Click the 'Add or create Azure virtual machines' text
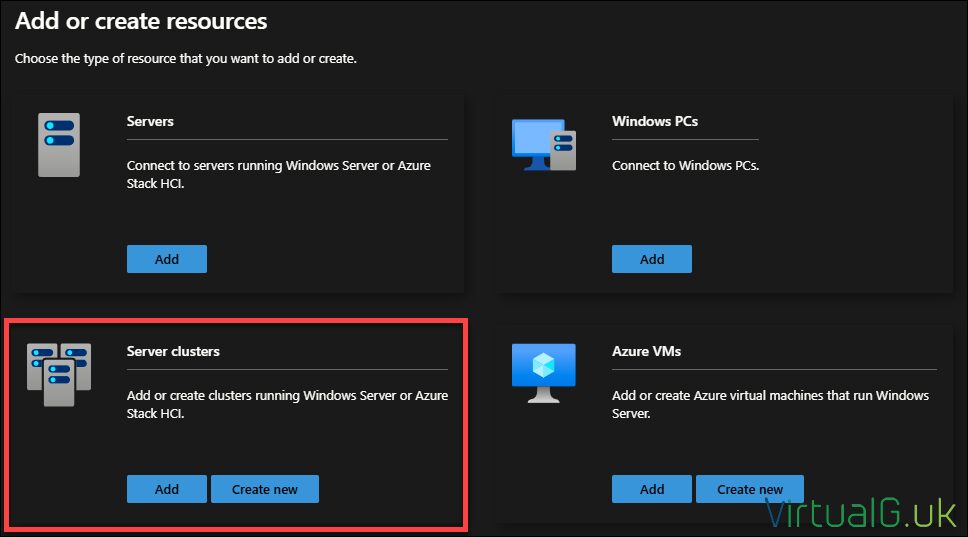Image resolution: width=968 pixels, height=537 pixels. (x=770, y=404)
